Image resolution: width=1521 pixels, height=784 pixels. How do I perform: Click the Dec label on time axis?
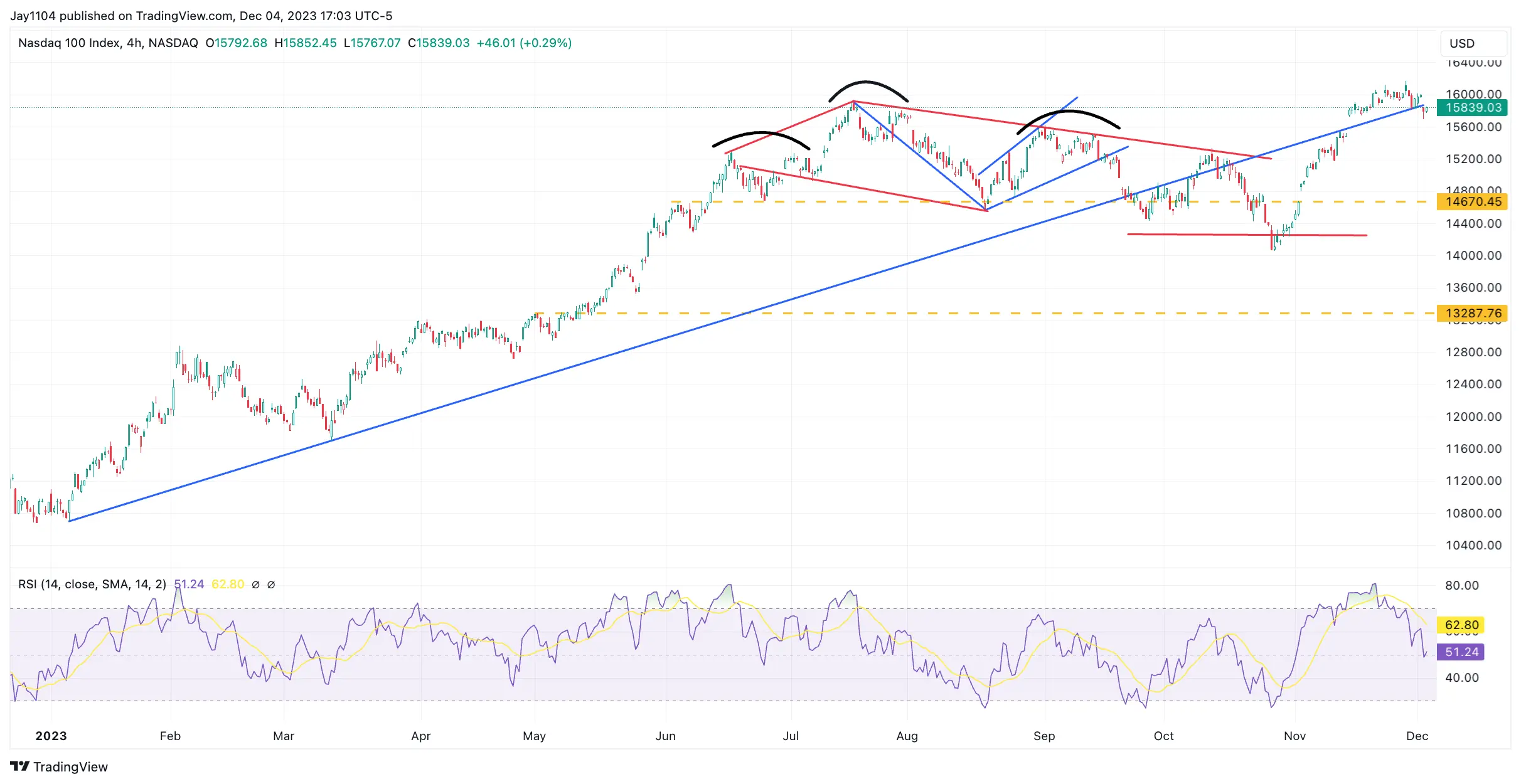point(1417,736)
